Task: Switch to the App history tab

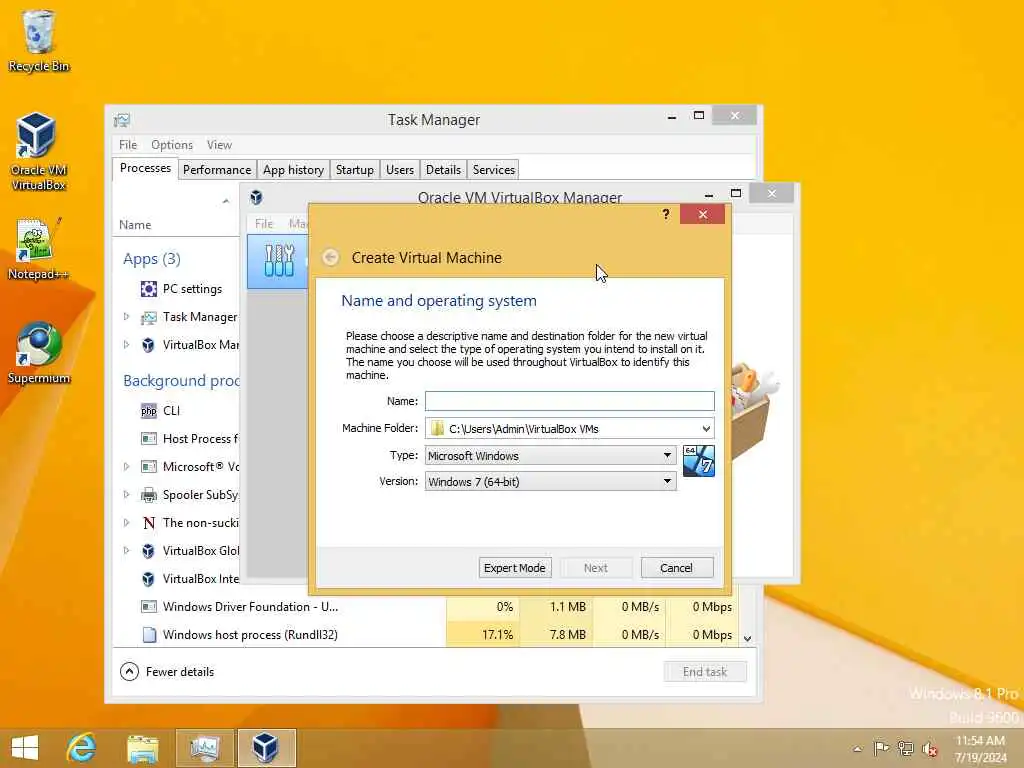Action: [x=293, y=170]
